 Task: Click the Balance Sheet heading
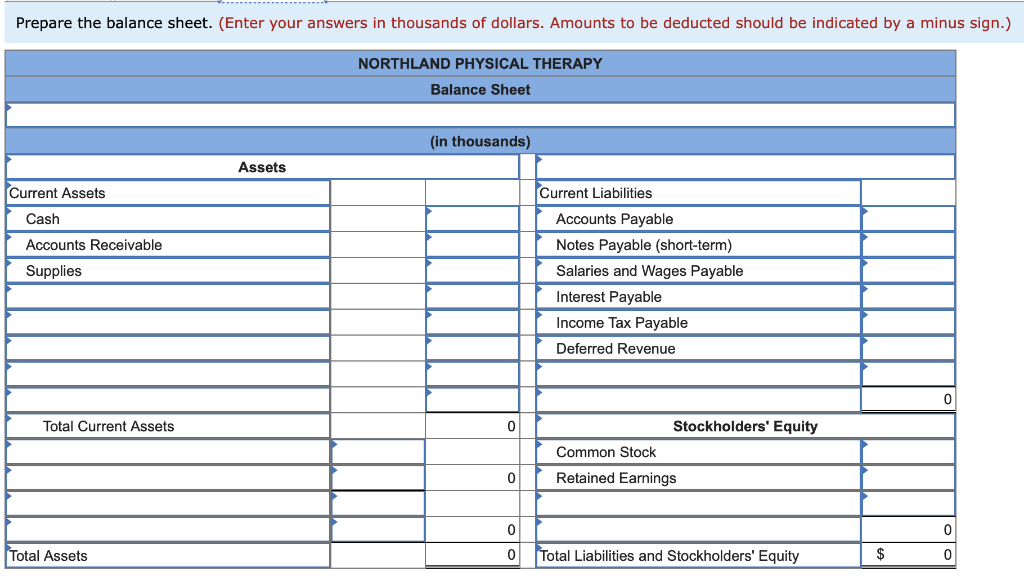click(x=480, y=89)
